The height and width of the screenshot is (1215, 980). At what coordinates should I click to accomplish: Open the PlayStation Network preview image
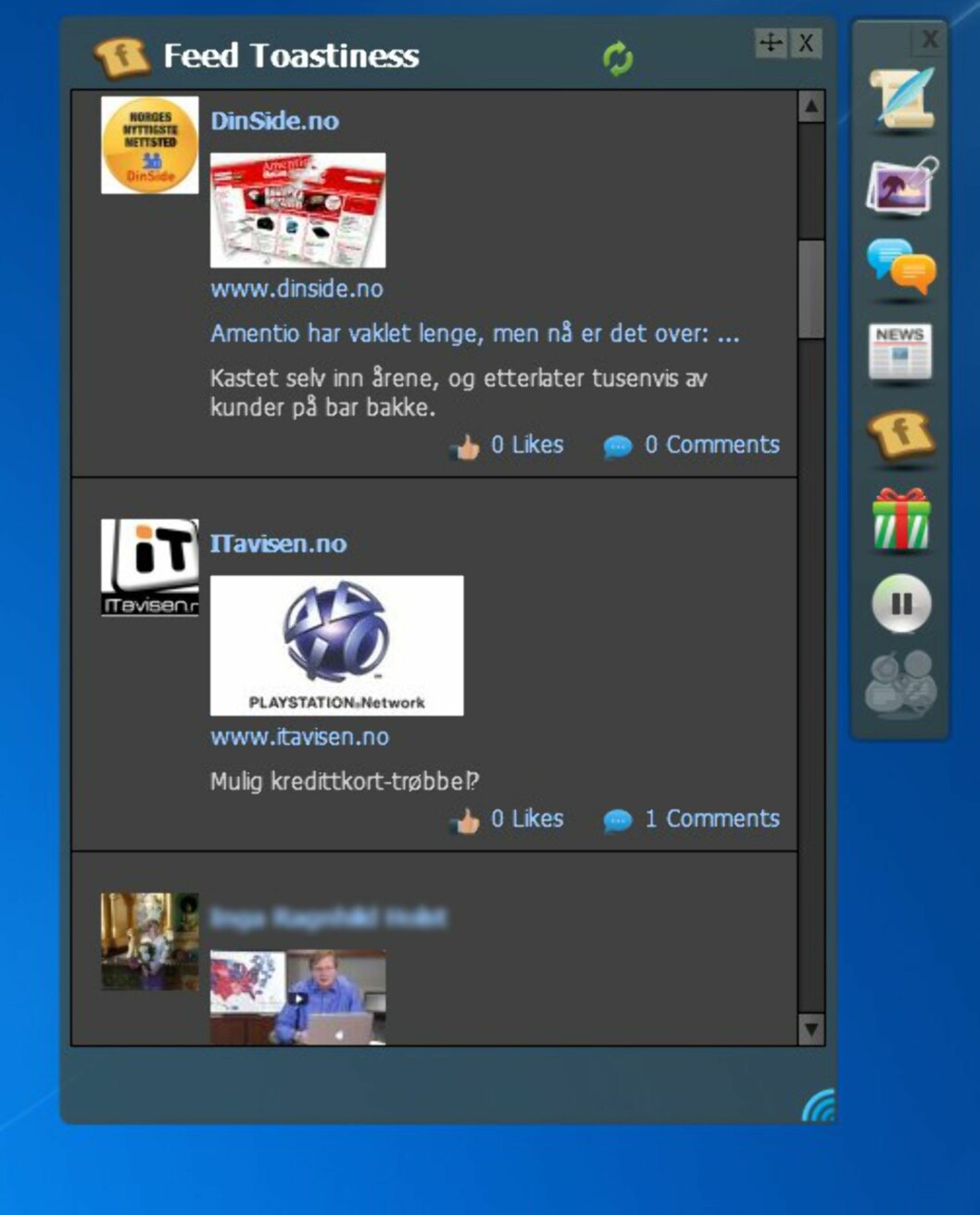337,645
